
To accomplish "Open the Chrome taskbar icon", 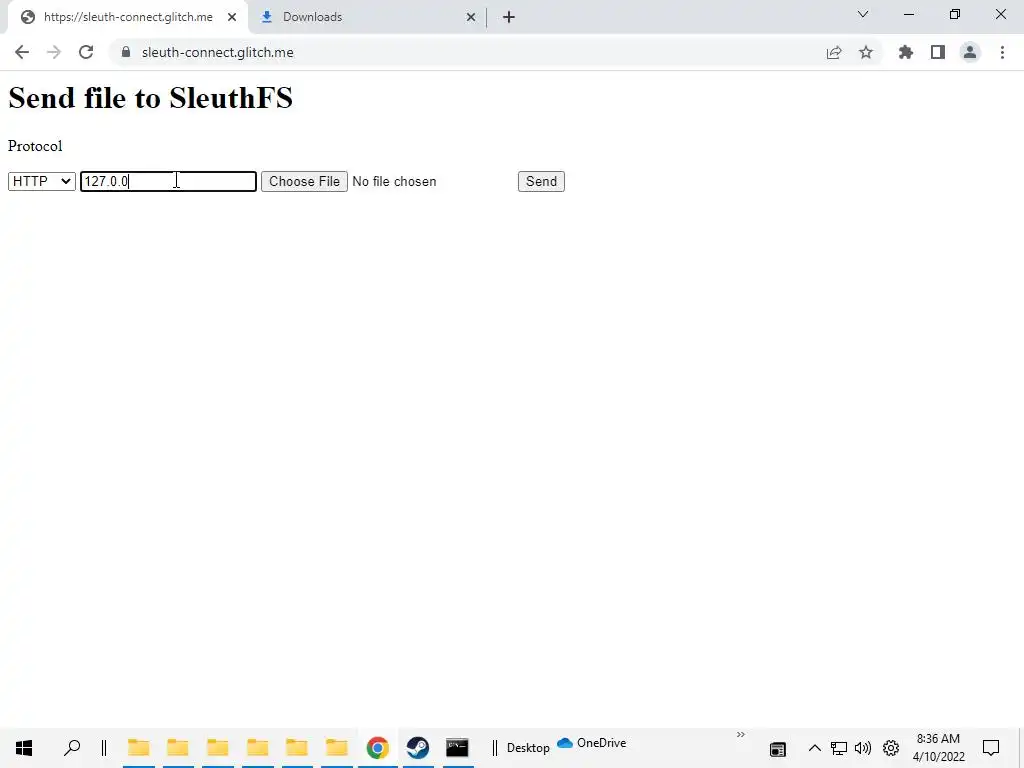I will [x=377, y=748].
